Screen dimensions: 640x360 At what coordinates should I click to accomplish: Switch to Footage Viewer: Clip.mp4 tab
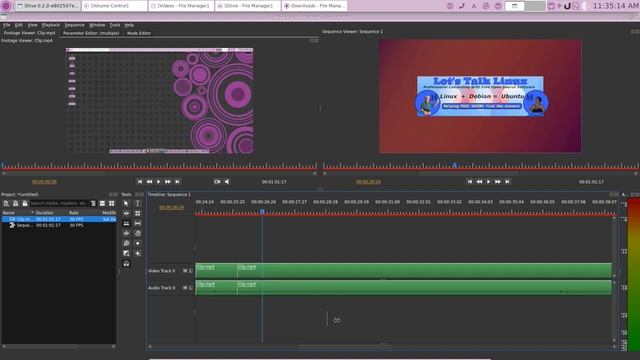coord(29,33)
